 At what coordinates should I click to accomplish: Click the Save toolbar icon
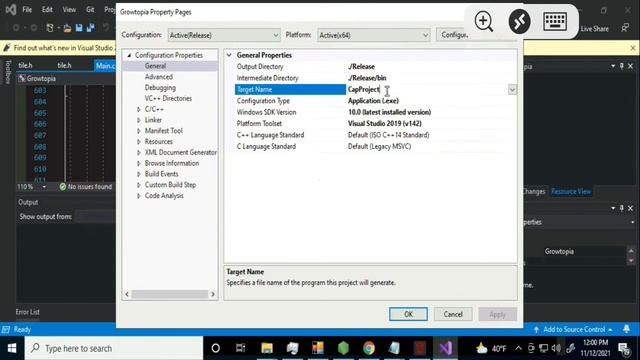click(x=79, y=28)
